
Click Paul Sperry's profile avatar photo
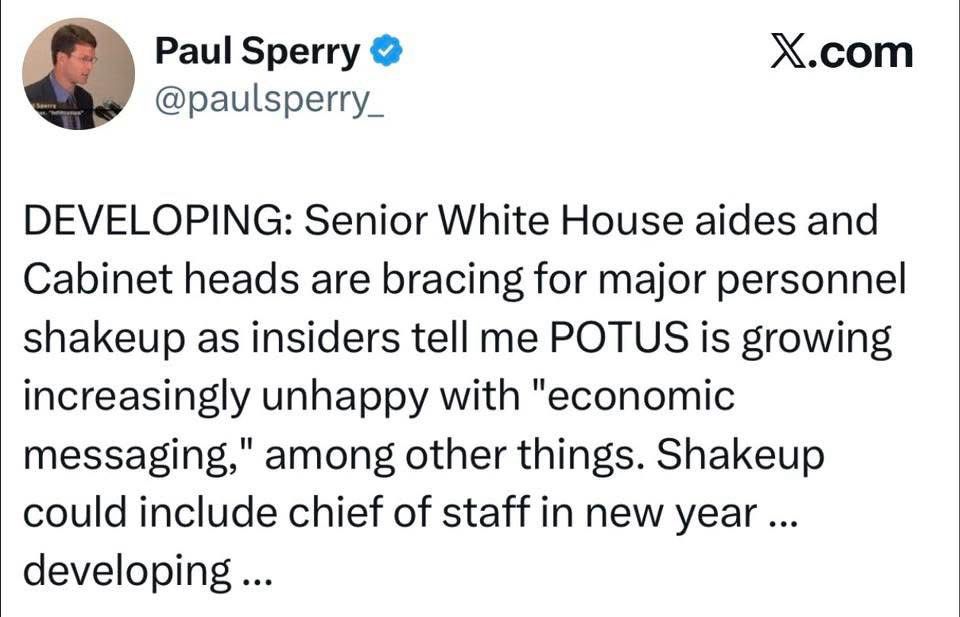78,75
